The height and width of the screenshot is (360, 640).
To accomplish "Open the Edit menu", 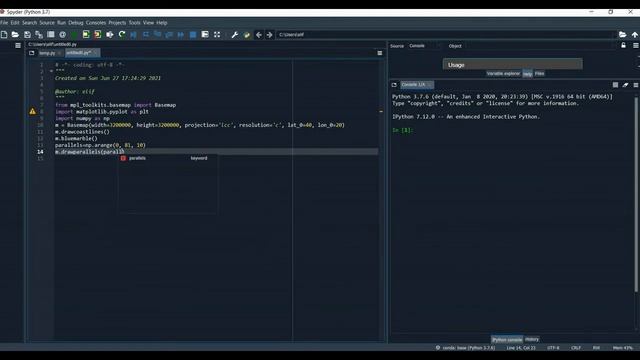I will click(x=15, y=23).
